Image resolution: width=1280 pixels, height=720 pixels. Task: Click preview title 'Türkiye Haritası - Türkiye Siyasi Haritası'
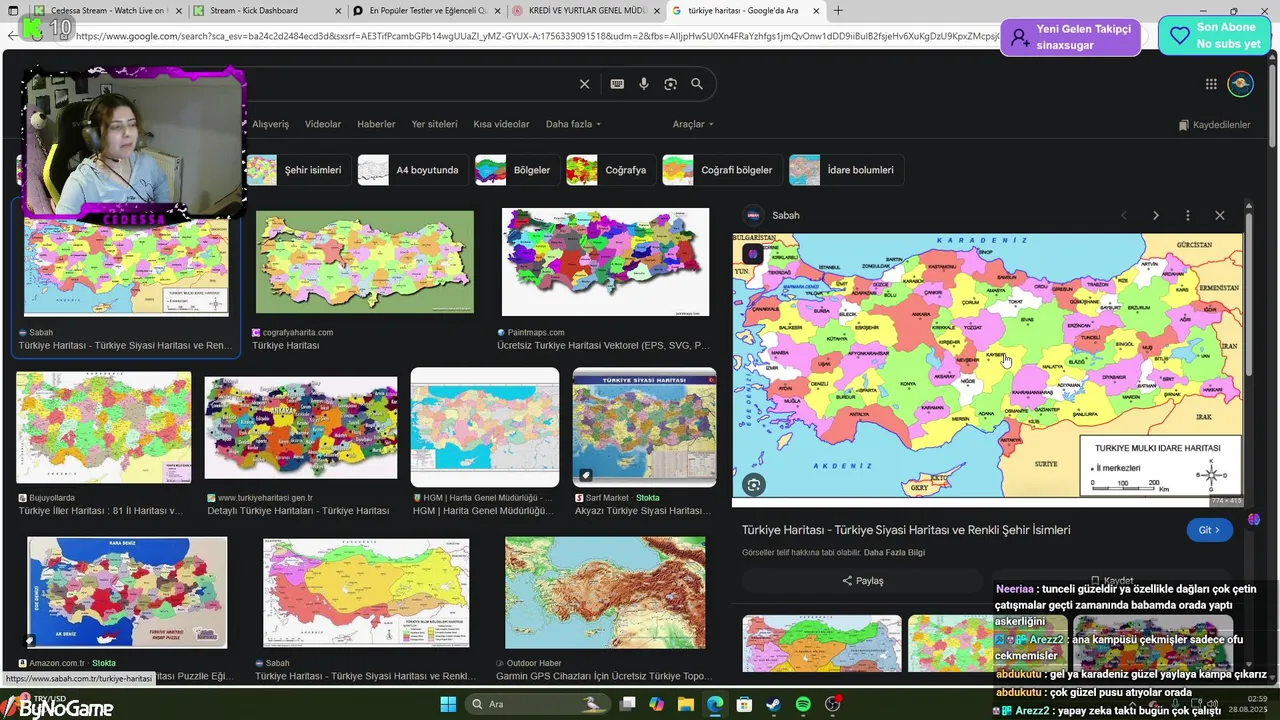point(906,530)
